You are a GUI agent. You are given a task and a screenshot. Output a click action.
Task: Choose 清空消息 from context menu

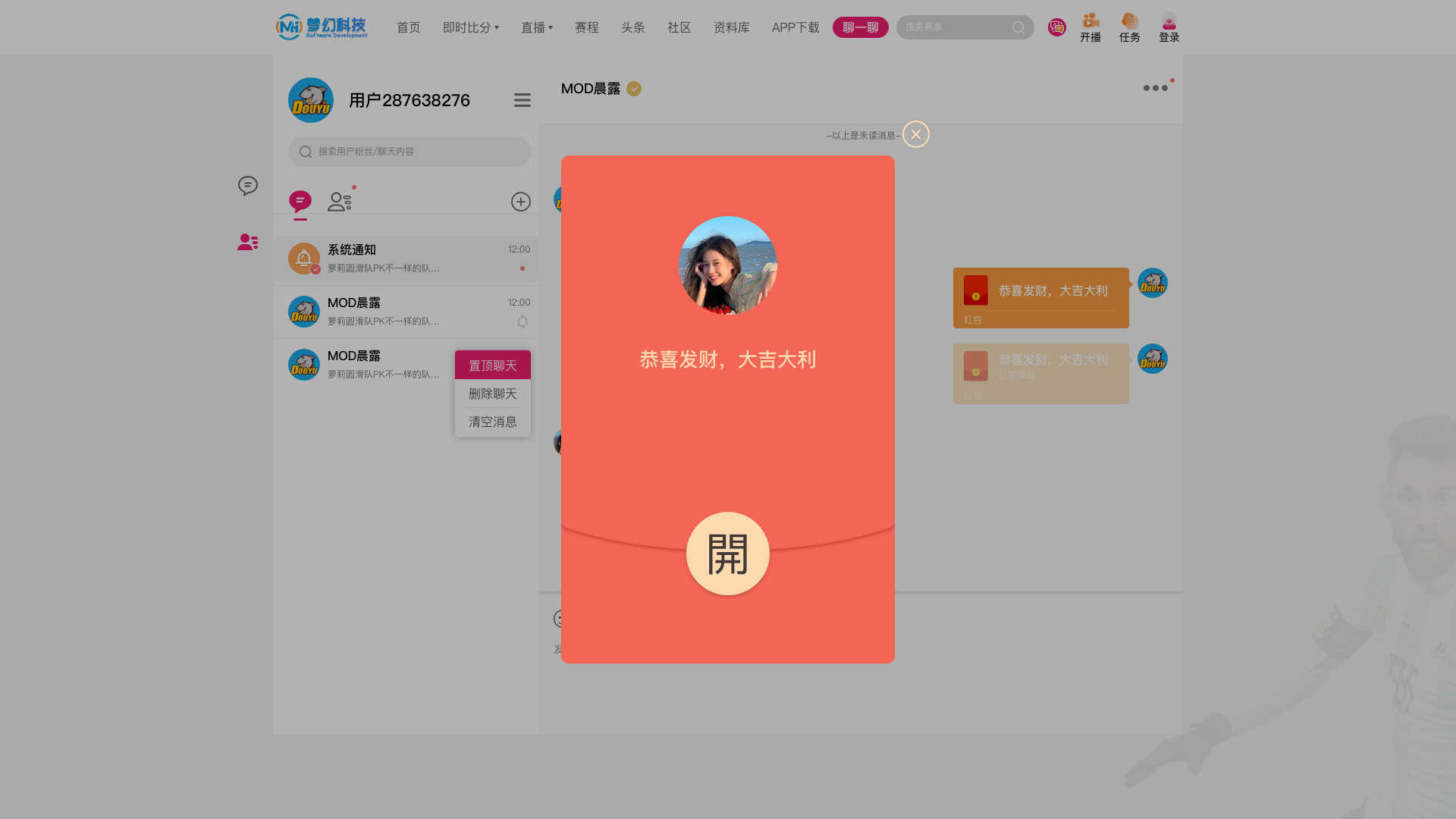click(x=493, y=422)
